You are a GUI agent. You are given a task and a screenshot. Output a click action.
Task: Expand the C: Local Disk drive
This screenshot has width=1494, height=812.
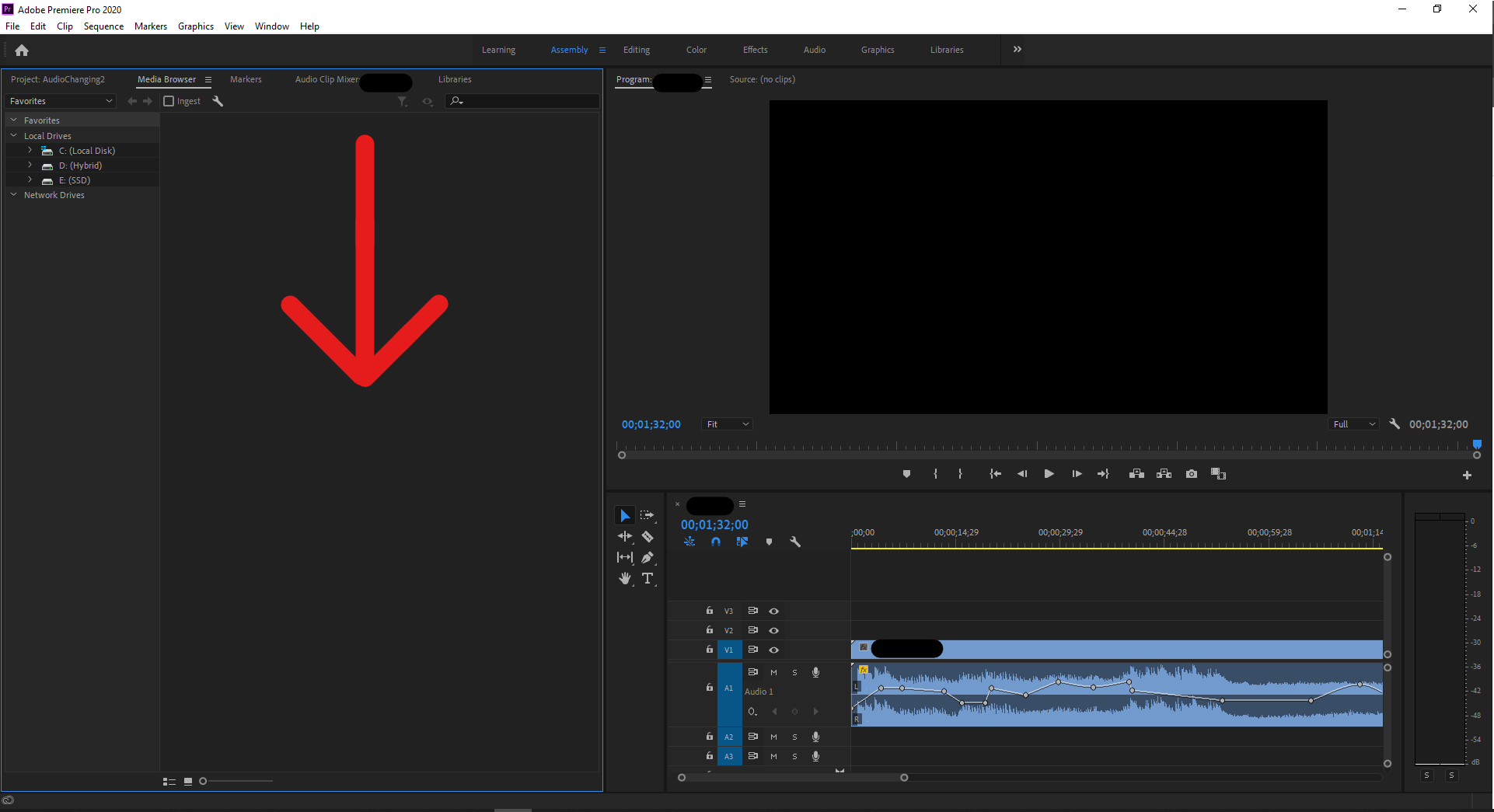pyautogui.click(x=30, y=150)
